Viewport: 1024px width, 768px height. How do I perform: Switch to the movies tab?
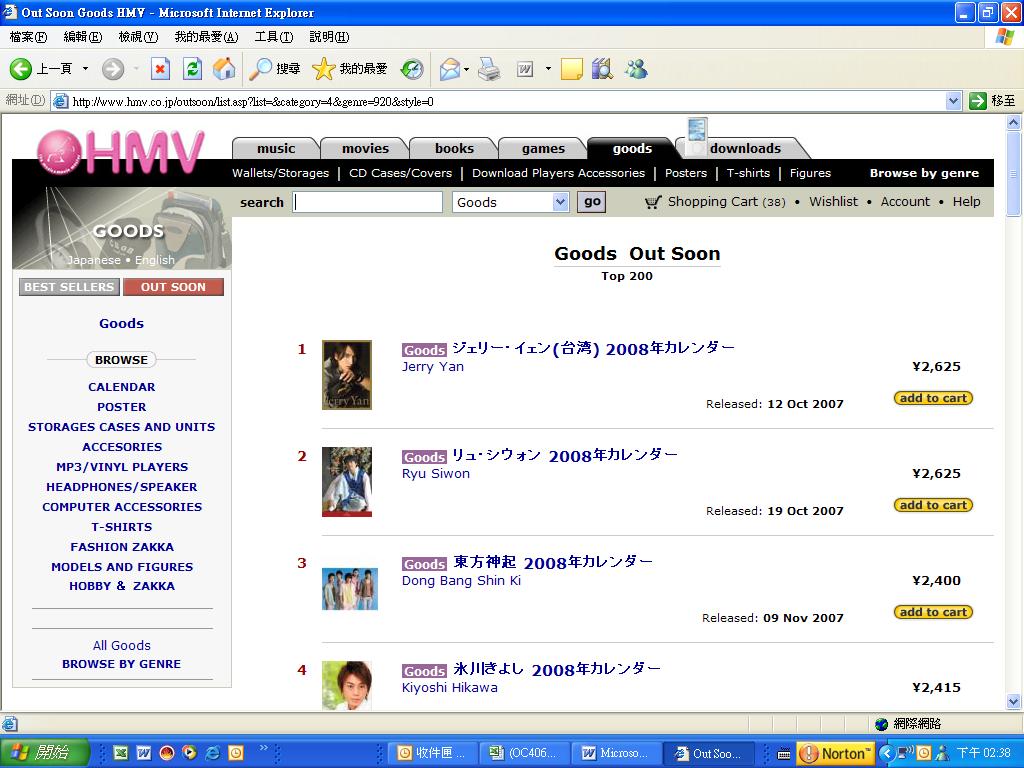click(365, 148)
